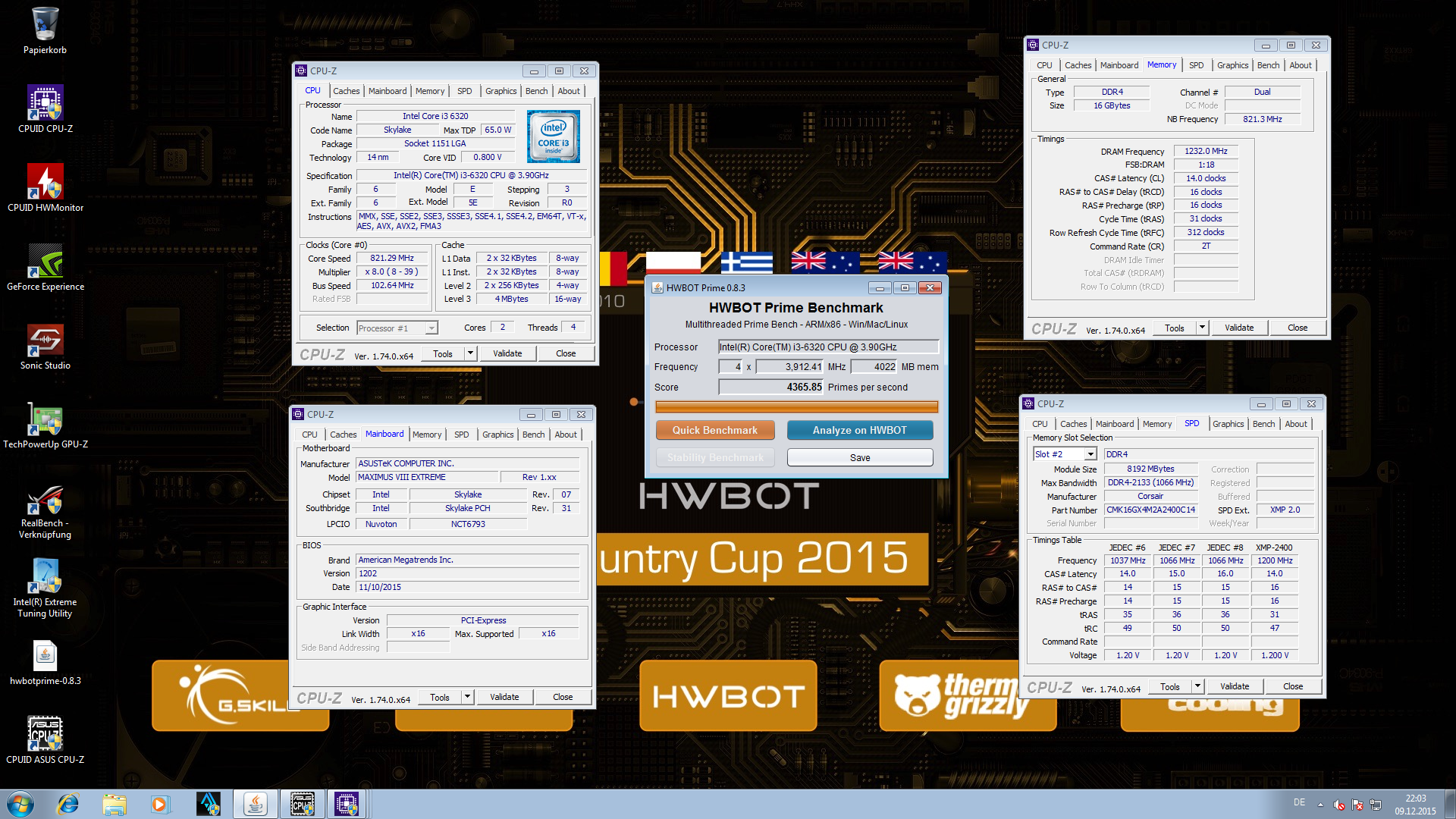Click Validate in the Memory CPU-Z window

1239,328
